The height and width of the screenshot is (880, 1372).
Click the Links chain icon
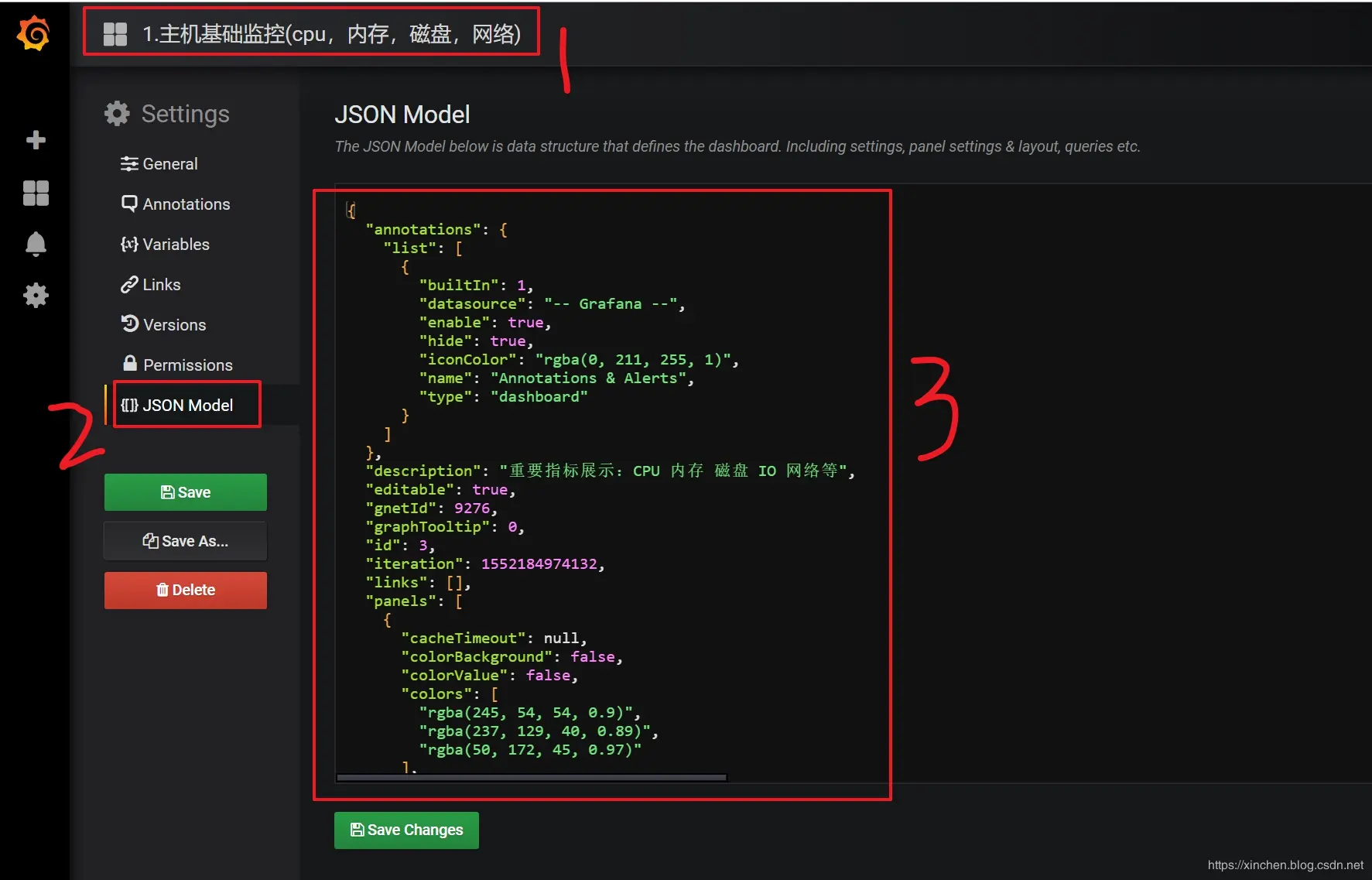point(129,284)
